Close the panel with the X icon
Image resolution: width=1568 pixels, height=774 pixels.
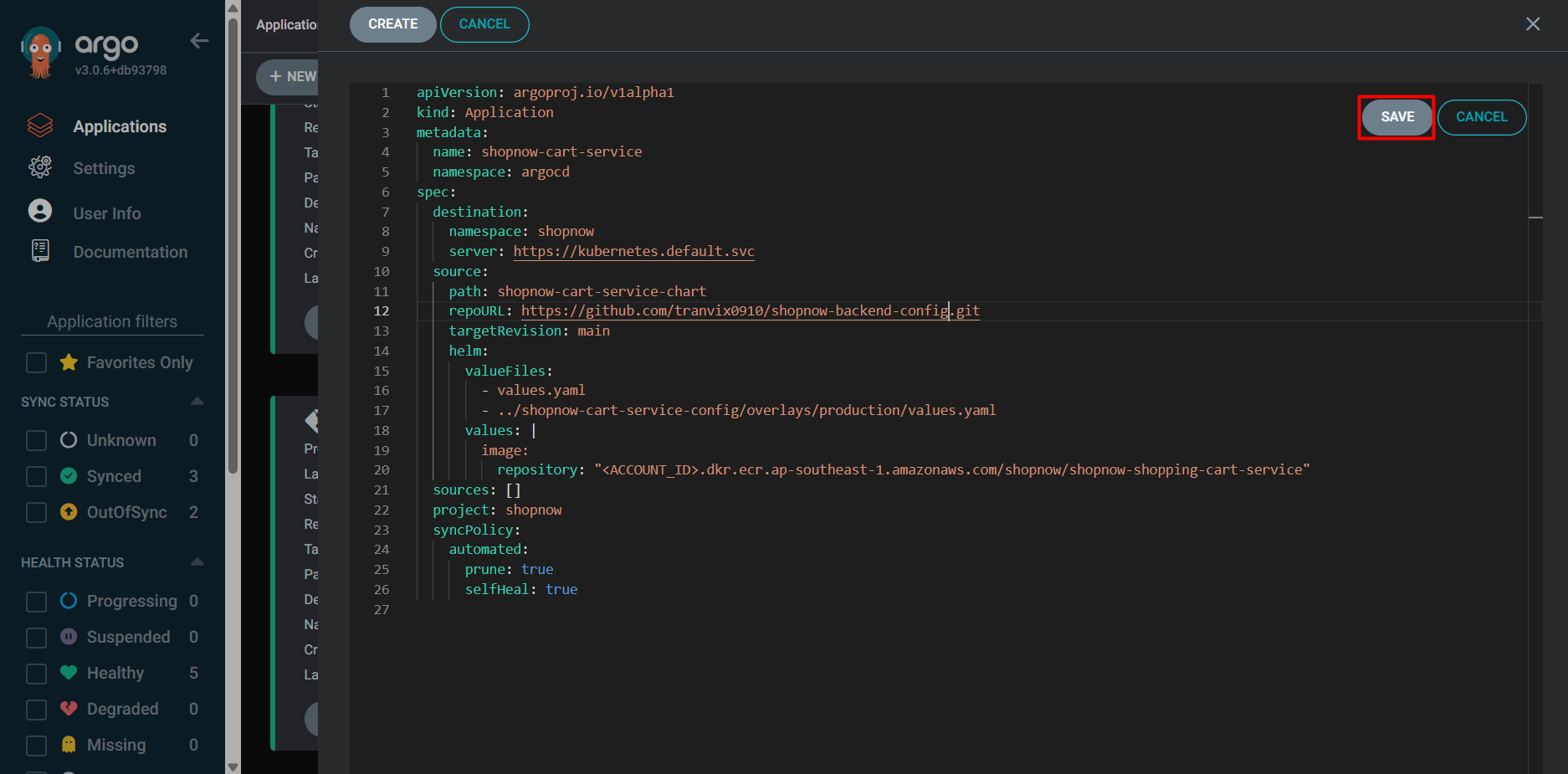pos(1532,24)
